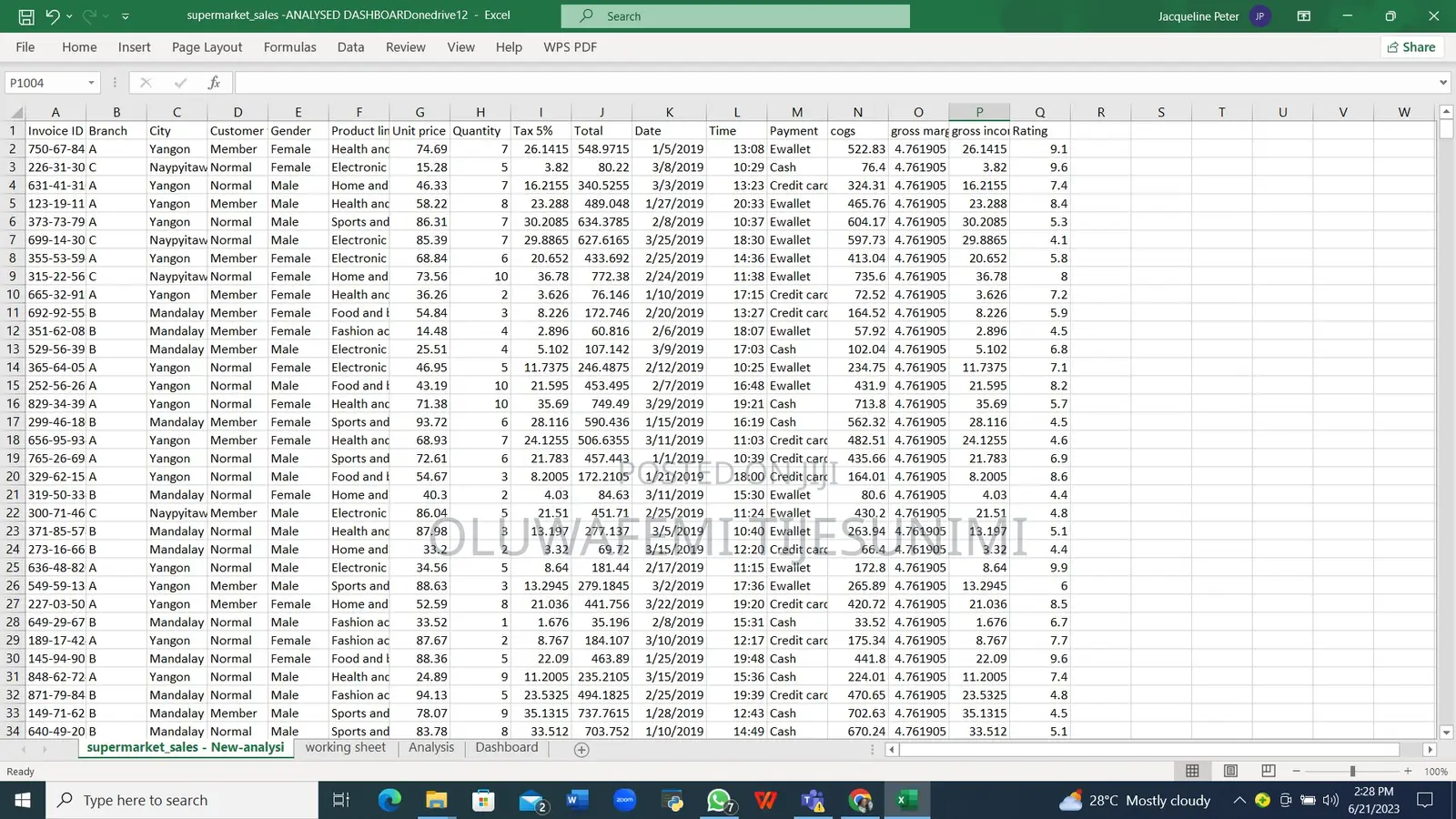Toggle Page Break Preview view
1456x819 pixels.
tap(1269, 771)
